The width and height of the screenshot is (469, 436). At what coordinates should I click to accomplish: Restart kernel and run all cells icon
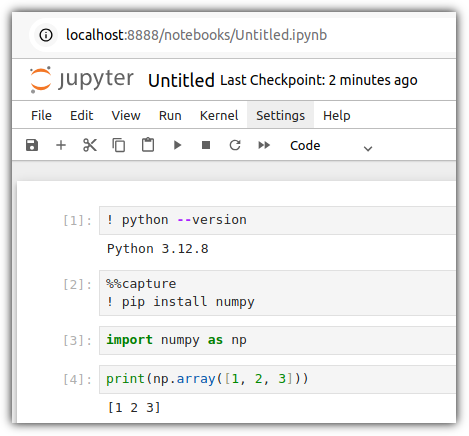(x=264, y=145)
